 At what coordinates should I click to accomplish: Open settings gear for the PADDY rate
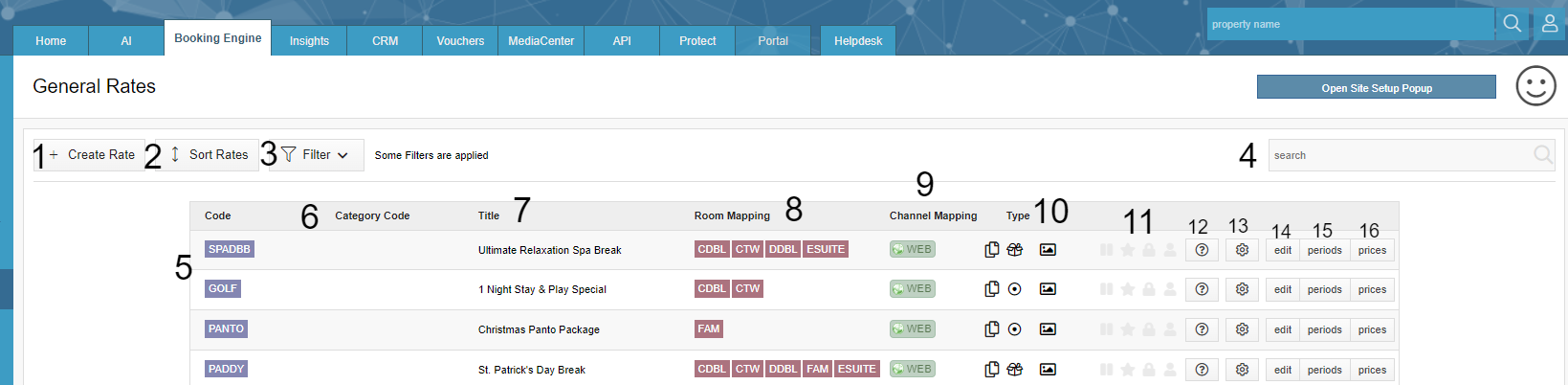1242,370
